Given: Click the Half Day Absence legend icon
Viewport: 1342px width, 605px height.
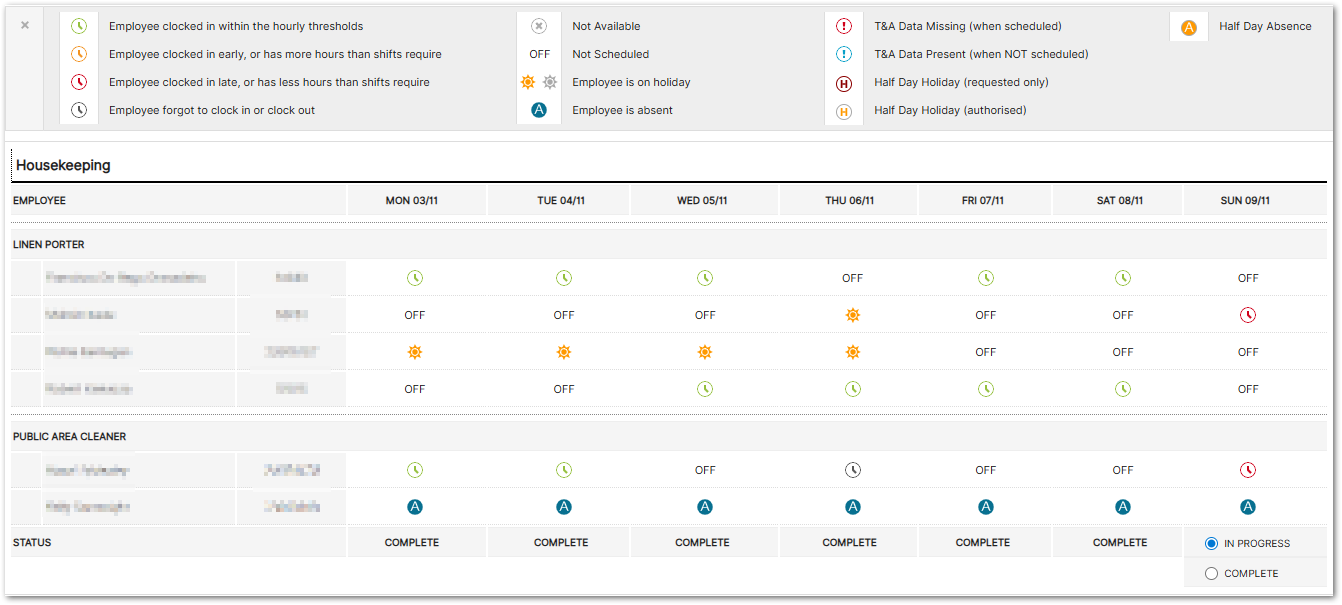Looking at the screenshot, I should tap(1189, 27).
